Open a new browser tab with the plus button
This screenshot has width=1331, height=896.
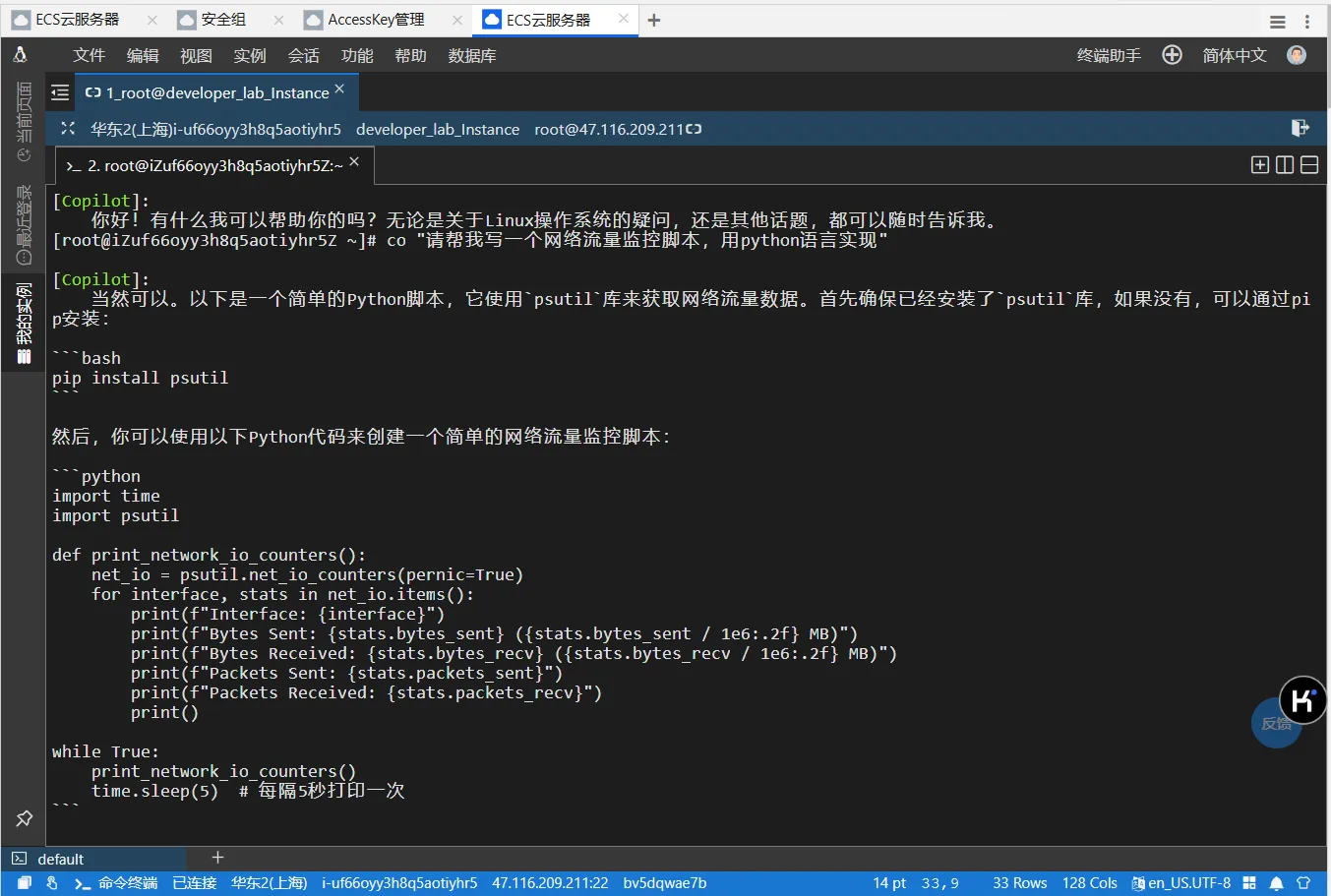(x=654, y=20)
